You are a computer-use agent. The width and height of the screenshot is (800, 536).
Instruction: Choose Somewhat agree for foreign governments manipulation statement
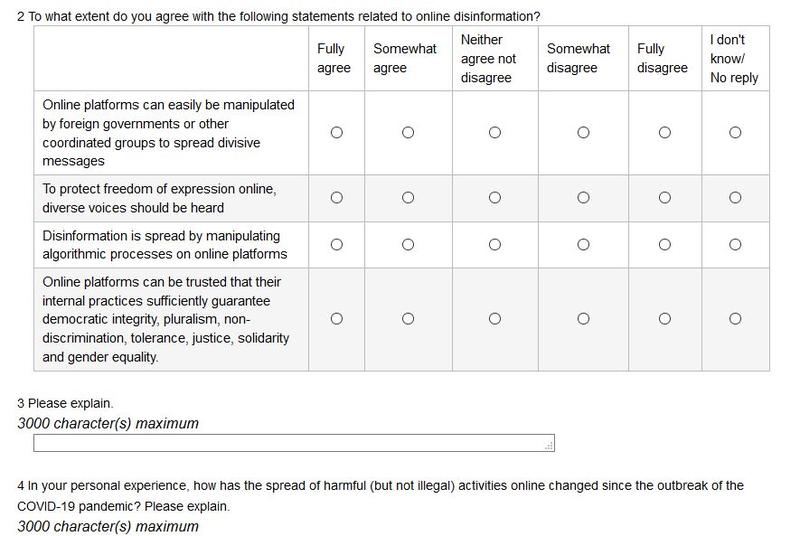pos(408,132)
